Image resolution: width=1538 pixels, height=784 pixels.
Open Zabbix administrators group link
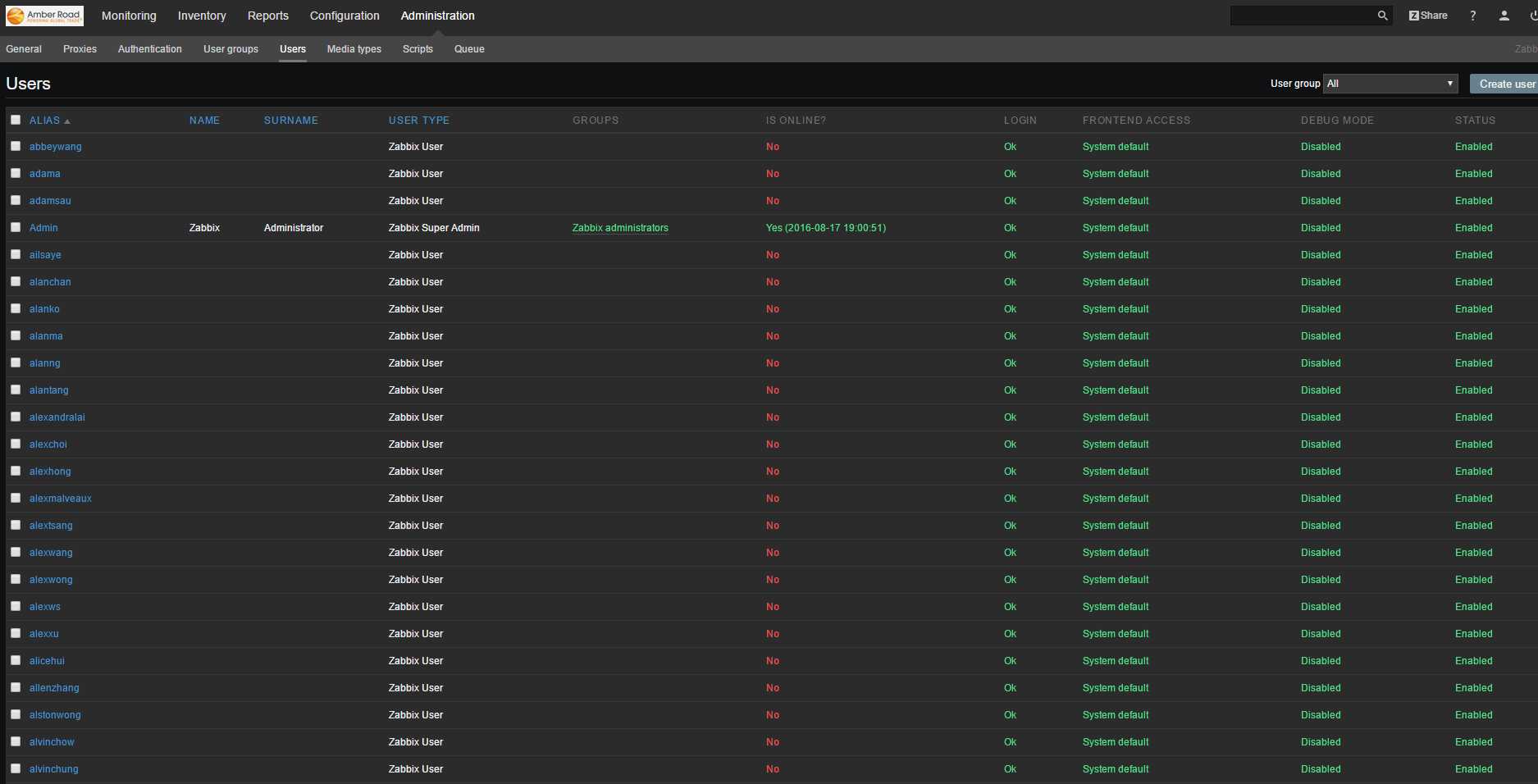tap(620, 228)
